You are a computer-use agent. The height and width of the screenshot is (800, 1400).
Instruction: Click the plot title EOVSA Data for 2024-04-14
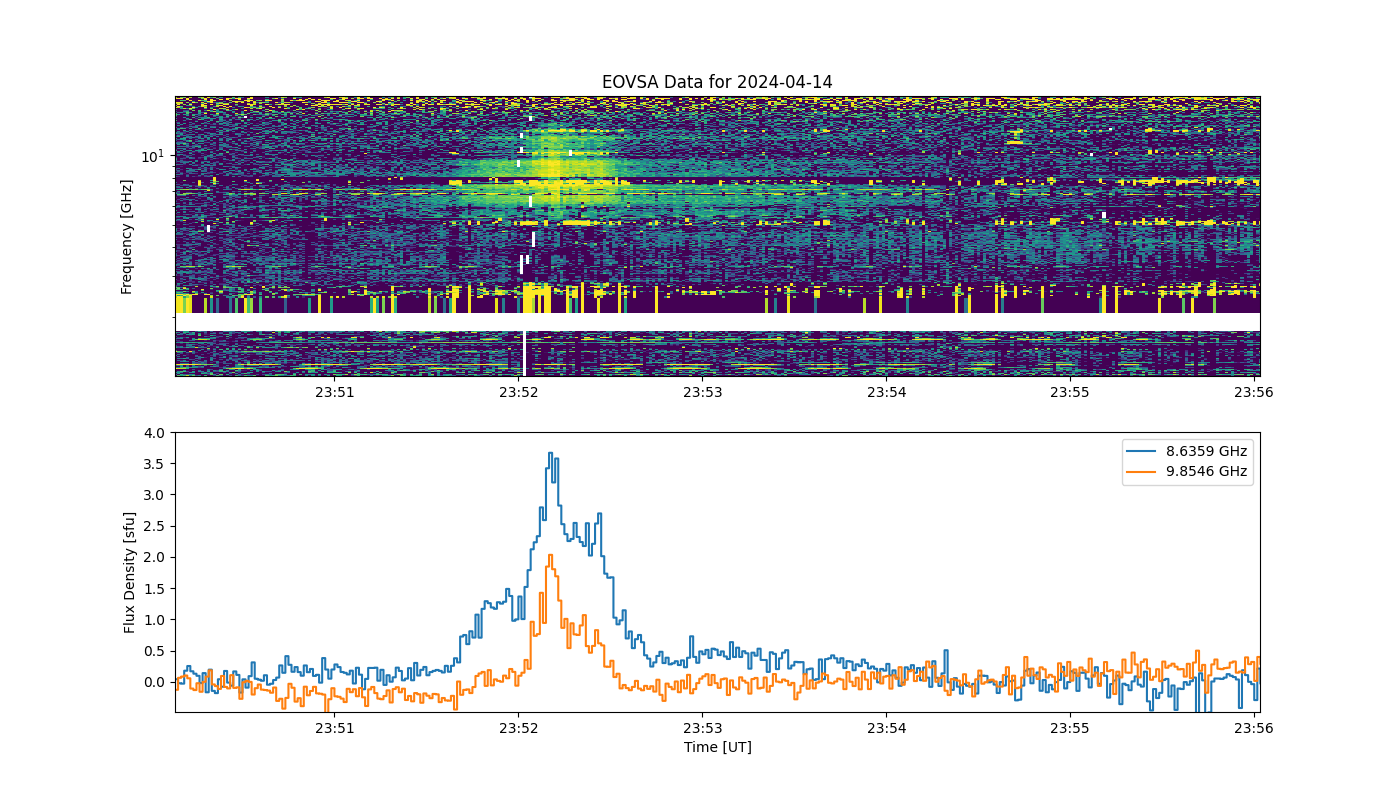pos(717,82)
